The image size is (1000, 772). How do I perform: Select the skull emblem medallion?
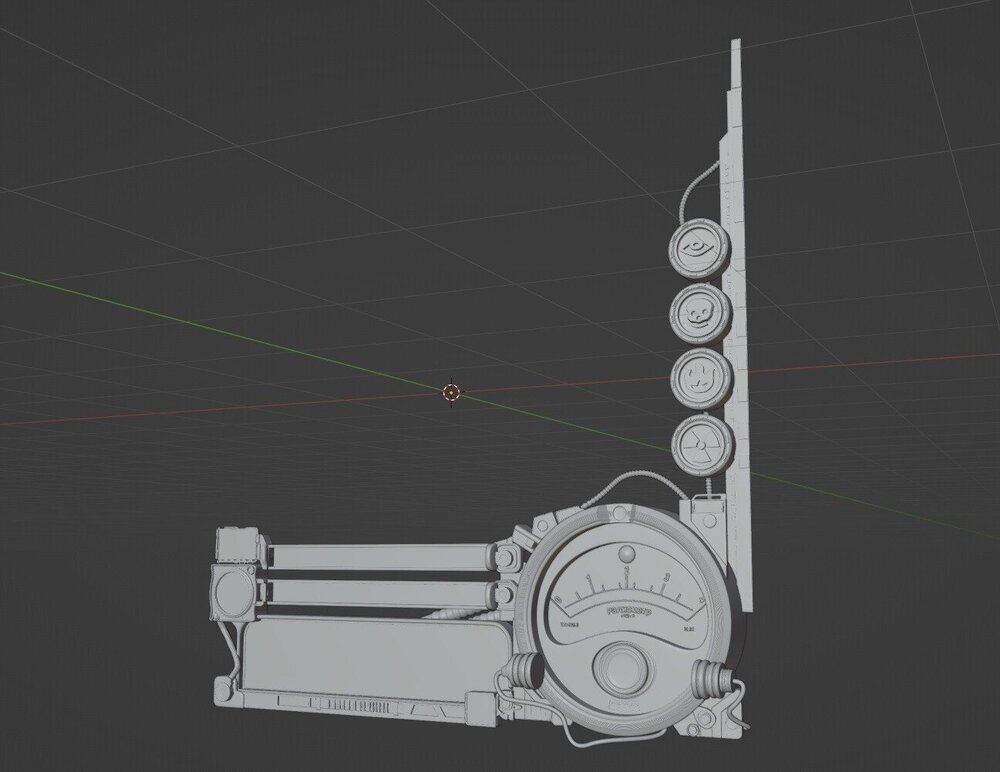(700, 315)
